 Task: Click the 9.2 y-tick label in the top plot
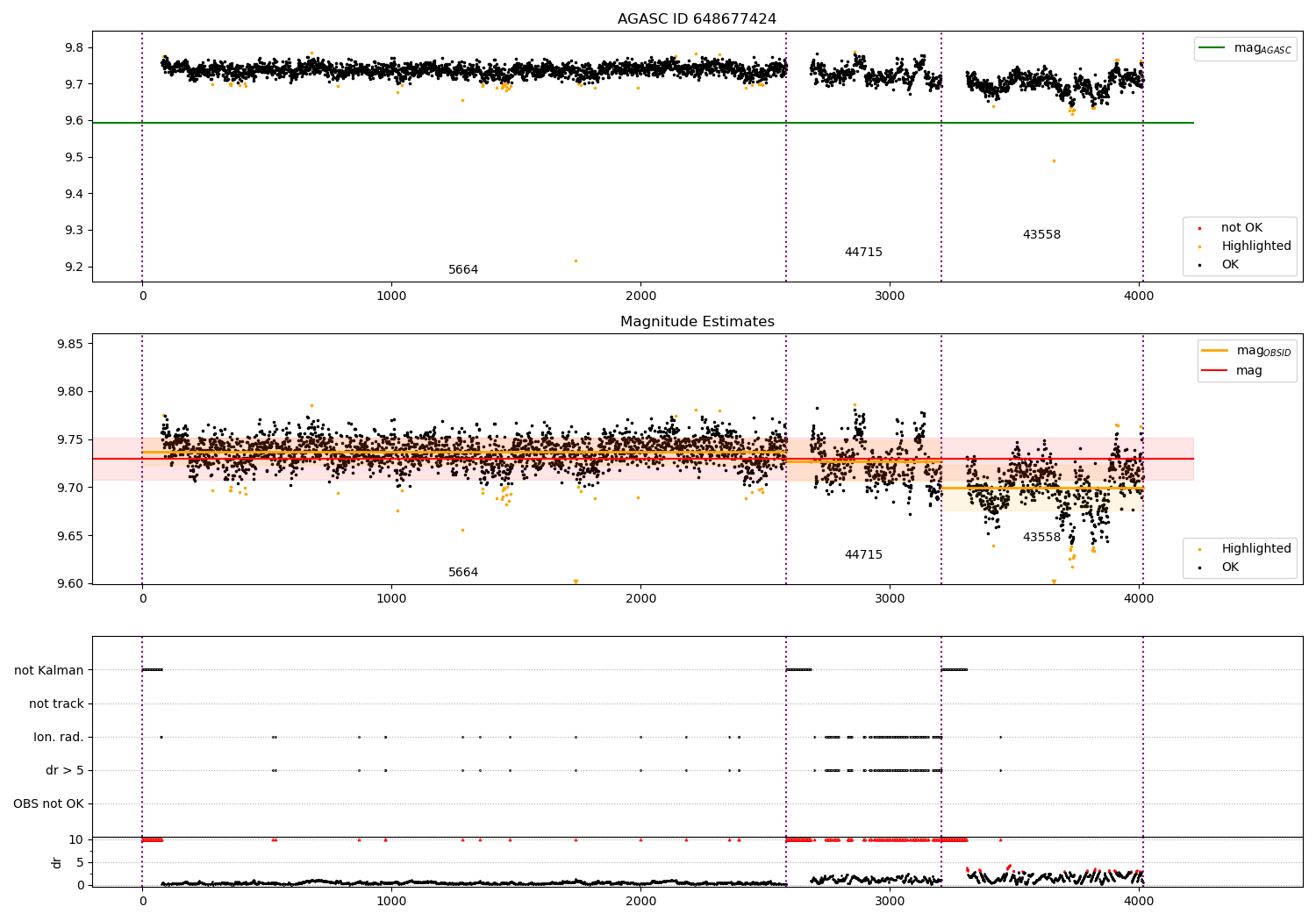tap(74, 268)
